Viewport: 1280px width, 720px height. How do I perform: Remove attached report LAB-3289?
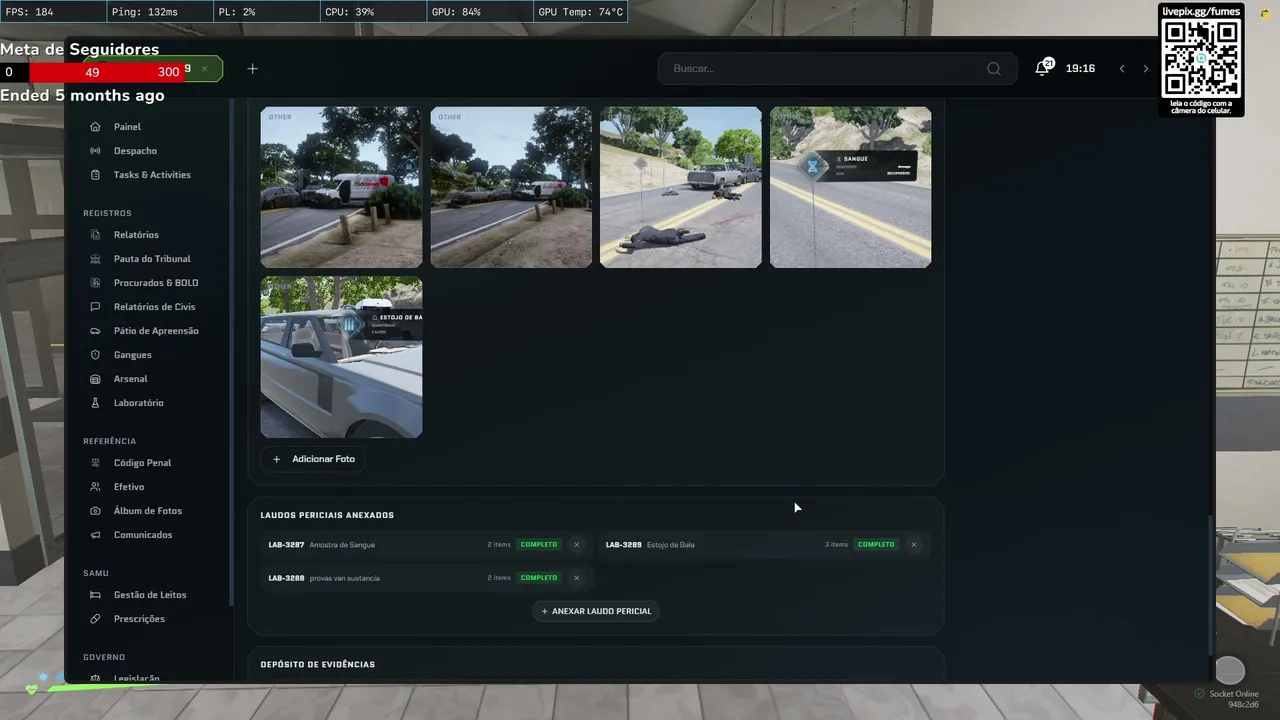(913, 545)
